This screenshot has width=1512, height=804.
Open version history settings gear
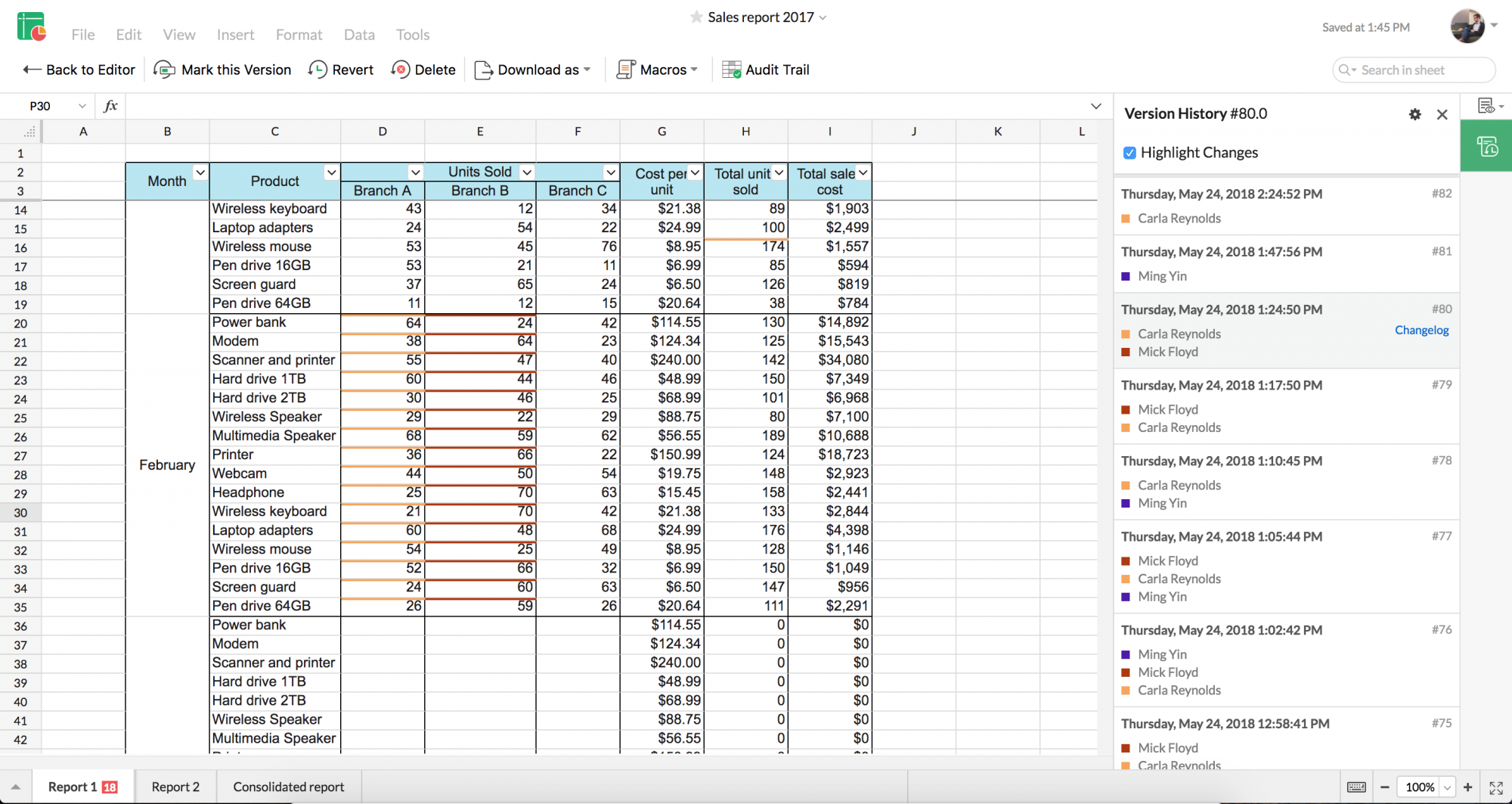coord(1414,114)
